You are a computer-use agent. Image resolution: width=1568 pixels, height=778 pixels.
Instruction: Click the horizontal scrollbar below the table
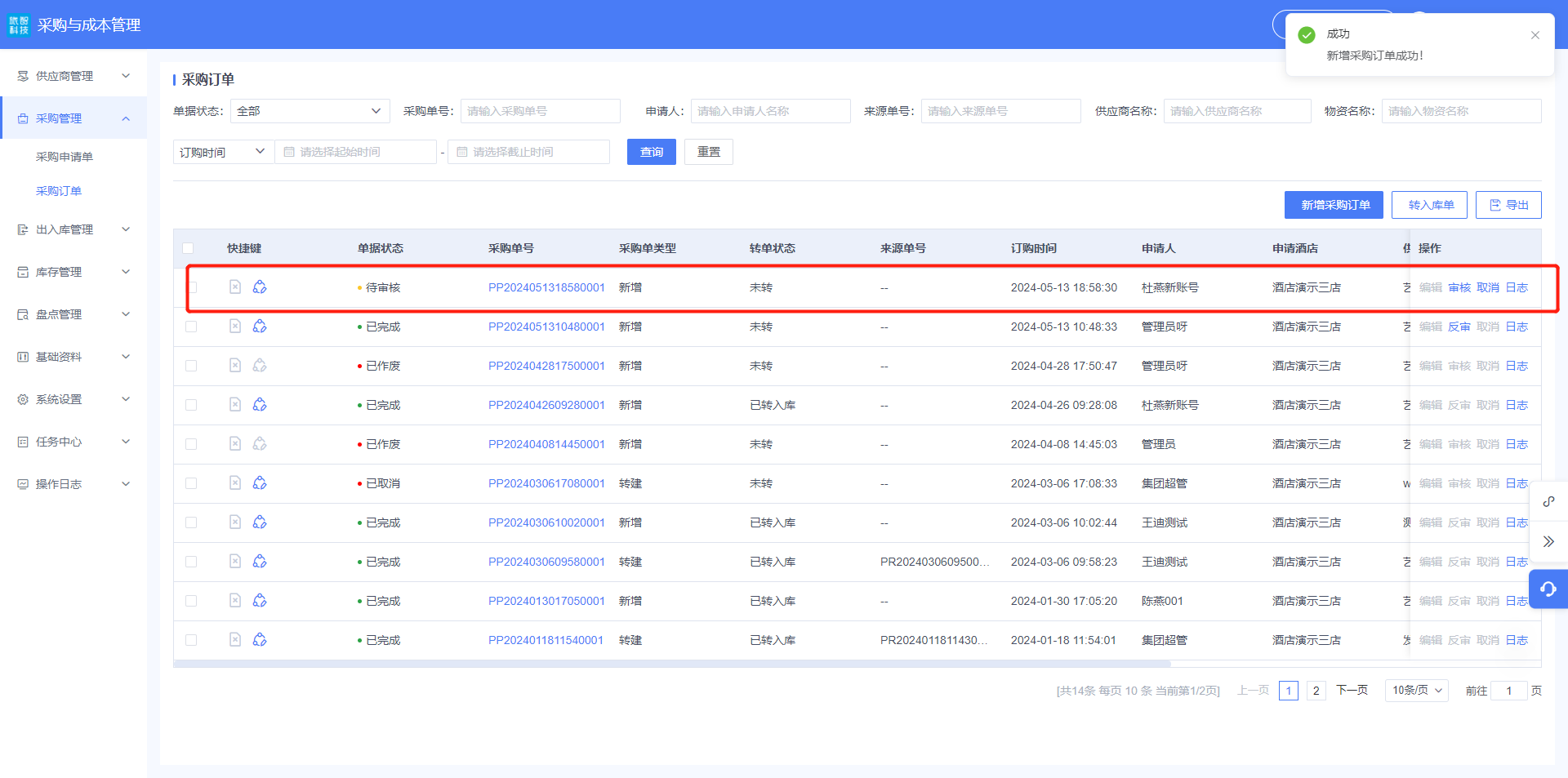point(672,664)
